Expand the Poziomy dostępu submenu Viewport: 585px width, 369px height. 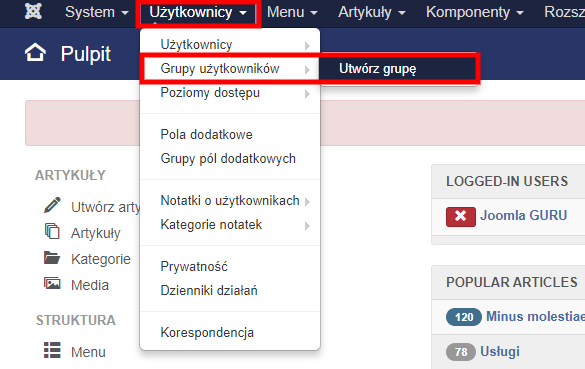tap(230, 93)
